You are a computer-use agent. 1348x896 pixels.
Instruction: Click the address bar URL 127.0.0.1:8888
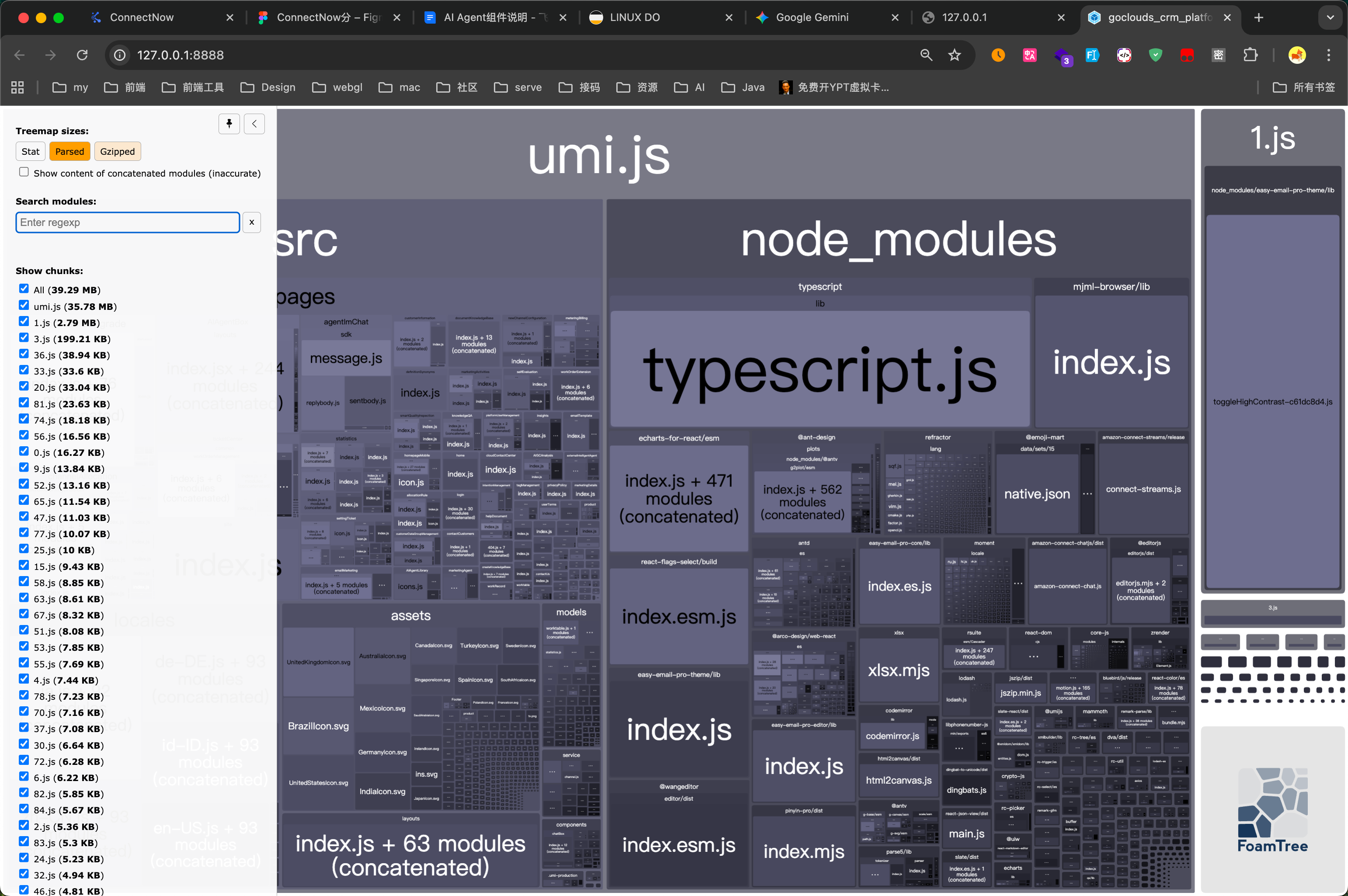point(181,55)
